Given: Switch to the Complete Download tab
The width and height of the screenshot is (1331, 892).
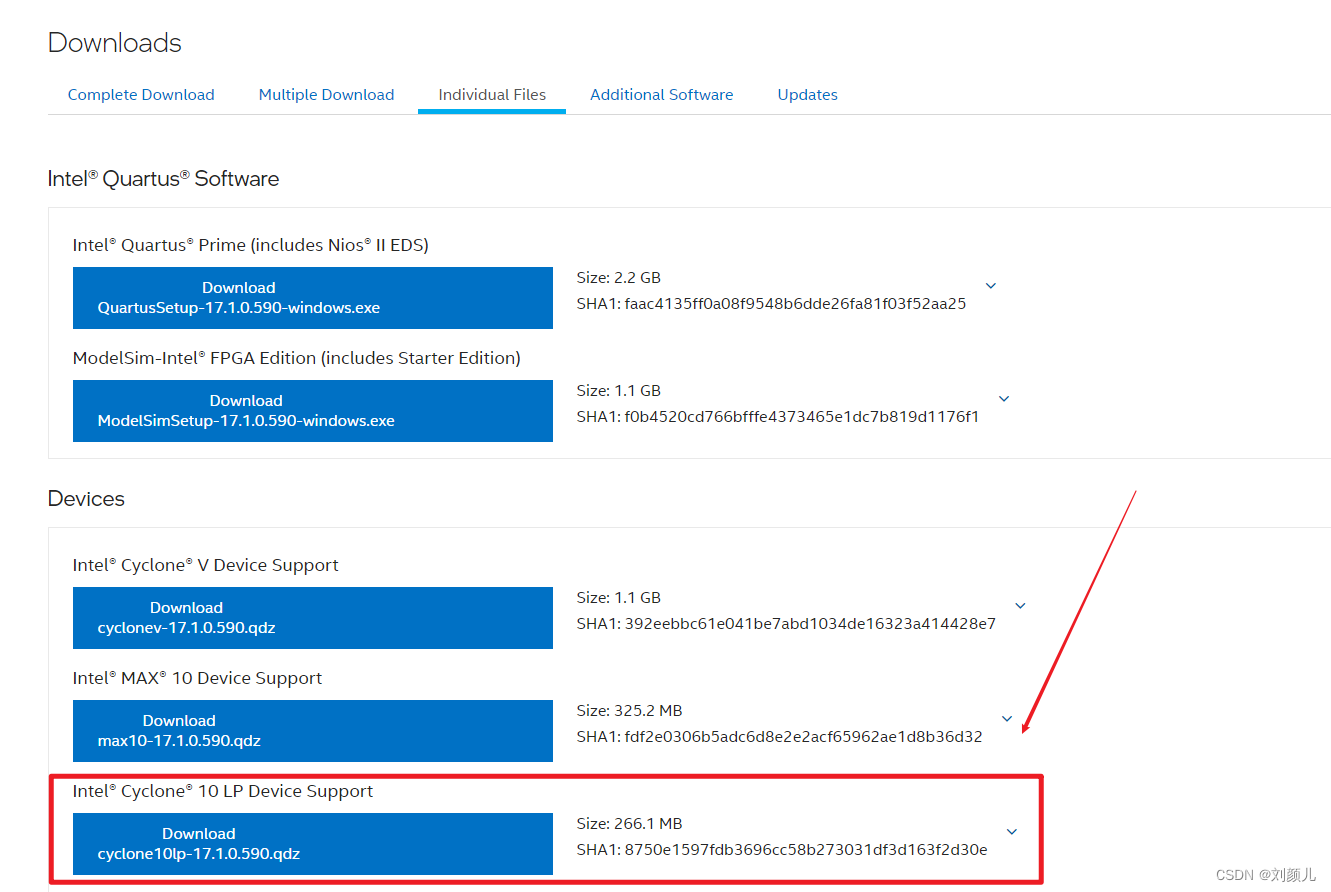Looking at the screenshot, I should [141, 95].
